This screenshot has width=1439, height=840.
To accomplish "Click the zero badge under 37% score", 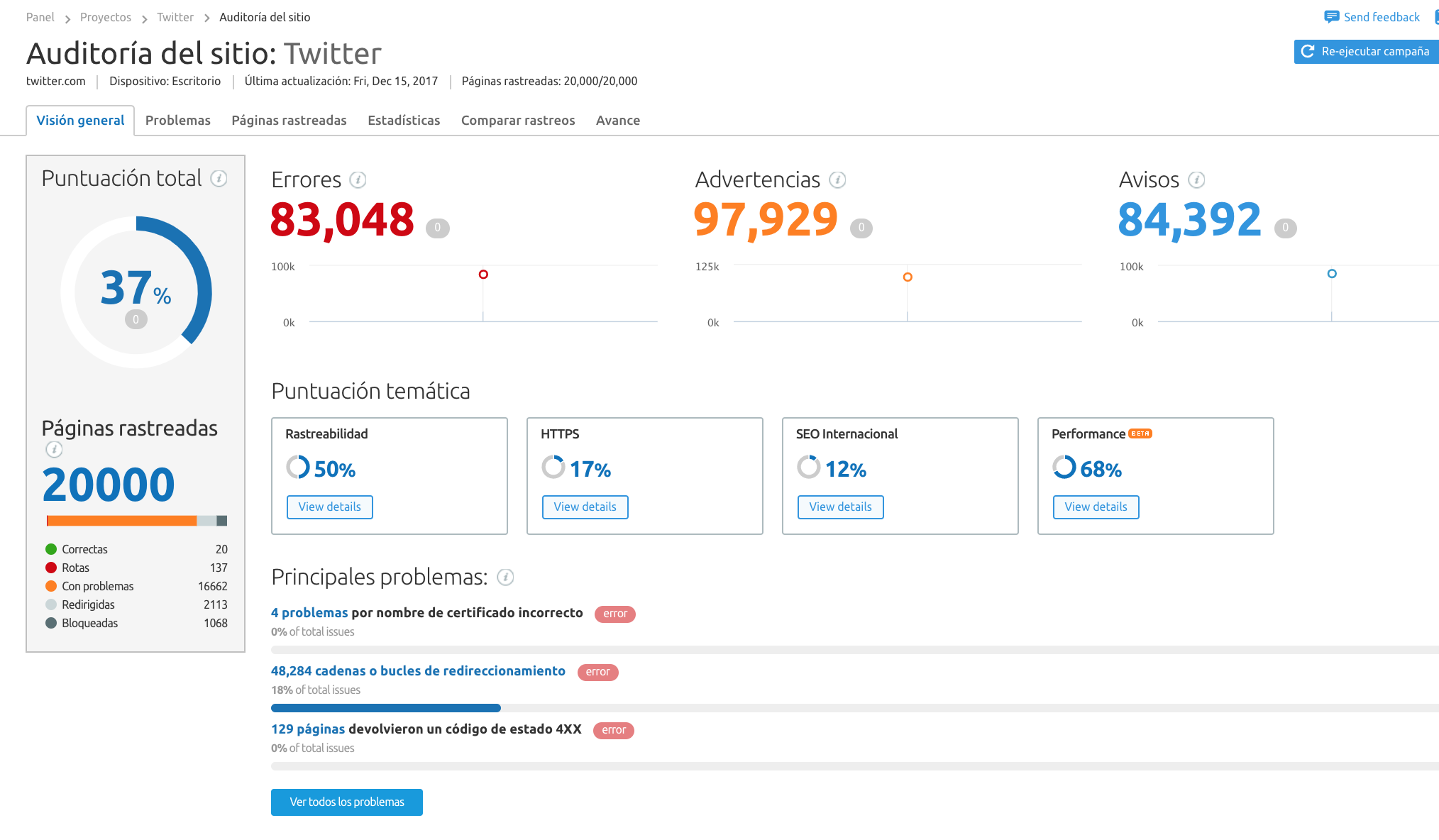I will coord(136,319).
